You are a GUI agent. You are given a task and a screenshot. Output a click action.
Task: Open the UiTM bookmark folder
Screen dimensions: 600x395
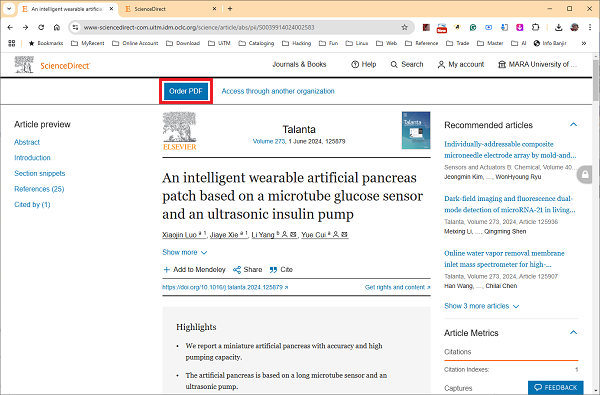point(219,43)
